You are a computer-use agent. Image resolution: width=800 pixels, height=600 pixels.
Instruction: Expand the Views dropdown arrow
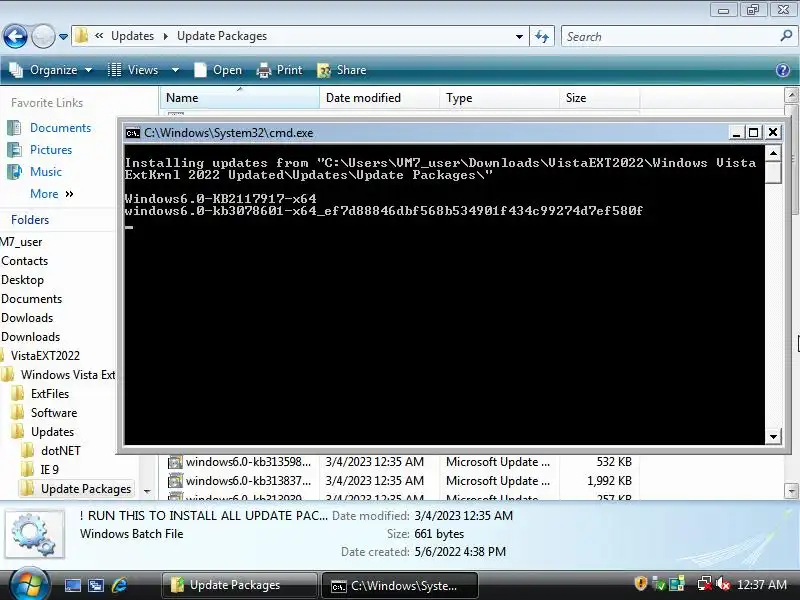175,70
